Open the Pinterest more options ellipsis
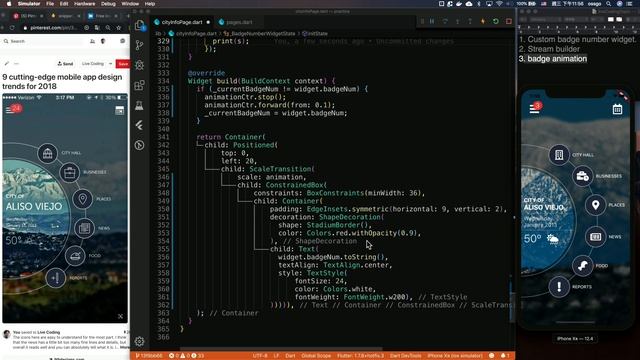Image resolution: width=640 pixels, height=360 pixels. [16, 64]
